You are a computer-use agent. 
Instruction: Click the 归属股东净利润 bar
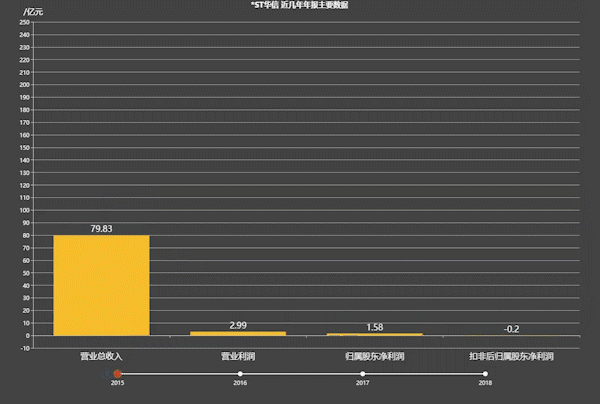[x=374, y=334]
